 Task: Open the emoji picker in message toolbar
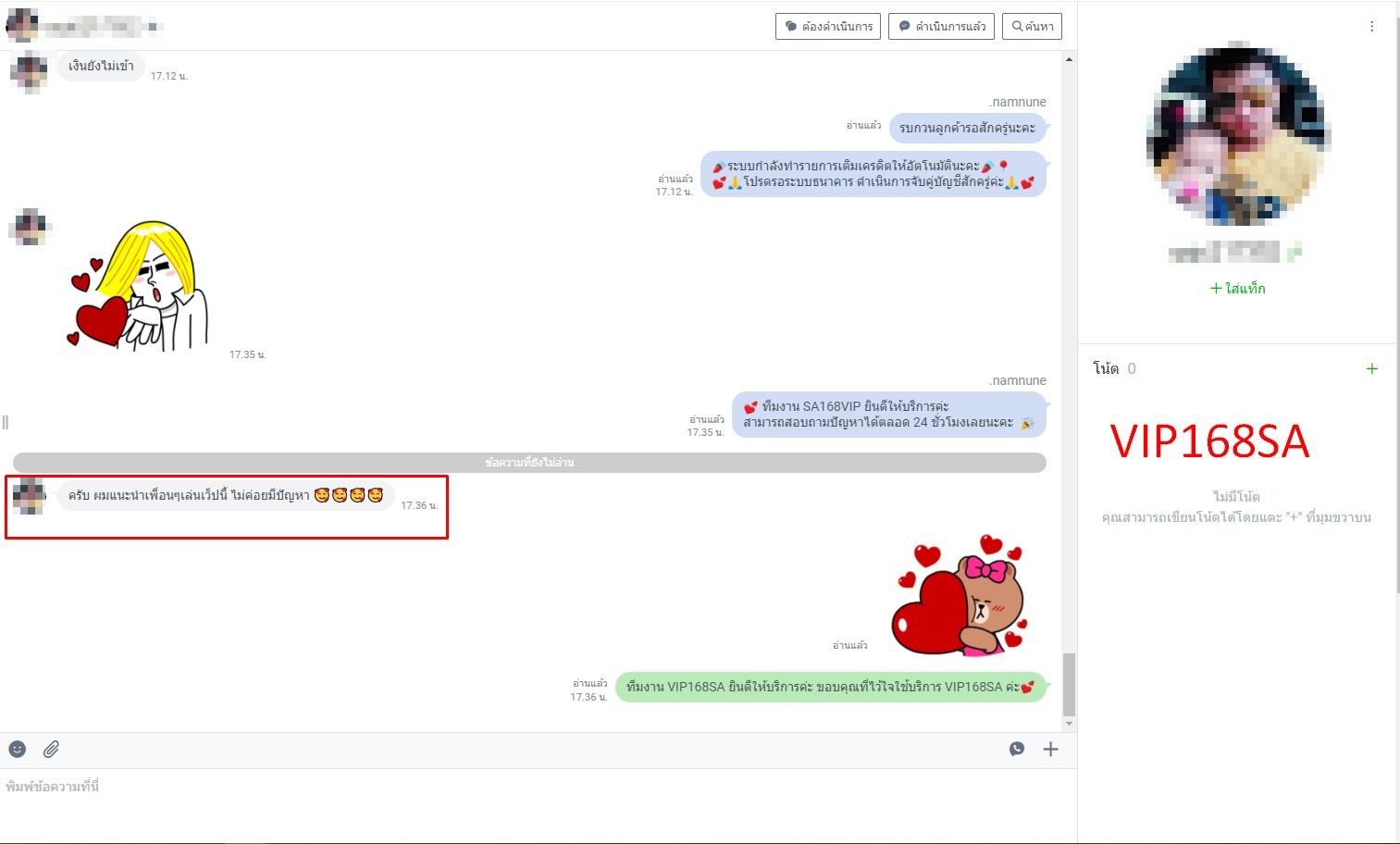(18, 749)
